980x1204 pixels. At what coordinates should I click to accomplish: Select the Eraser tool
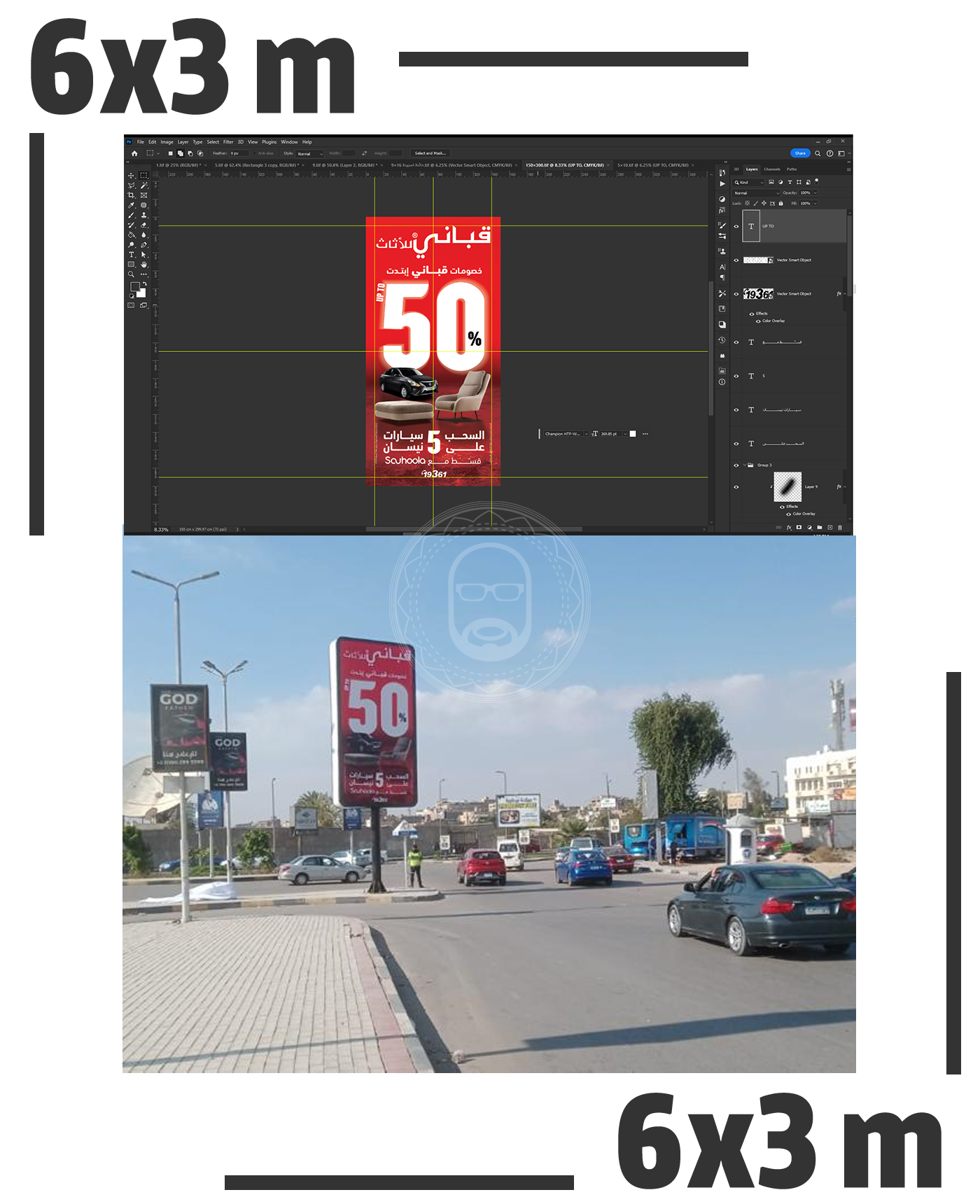tap(143, 225)
